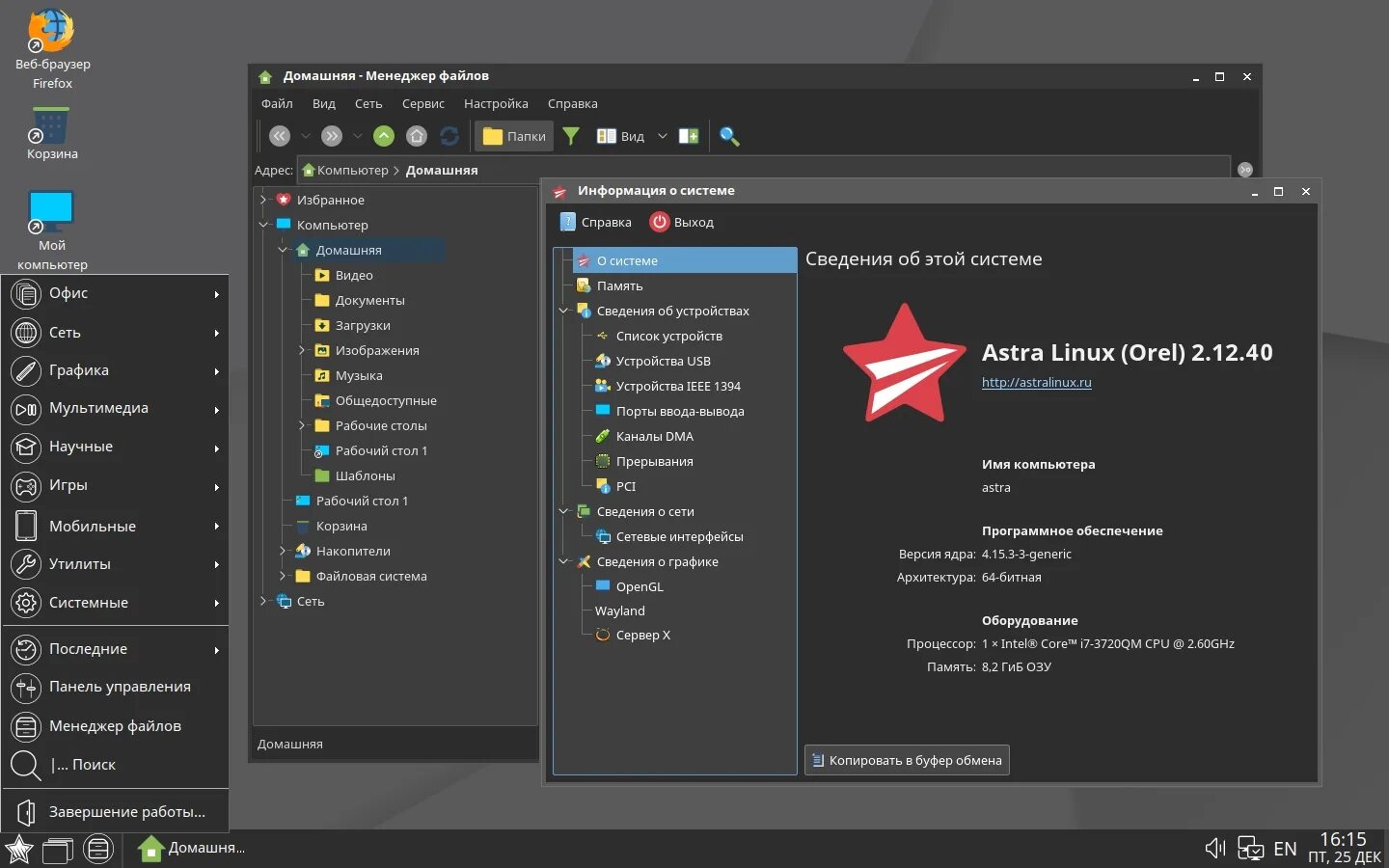1389x868 pixels.
Task: Collapse Сведения о графике node
Action: pos(564,561)
